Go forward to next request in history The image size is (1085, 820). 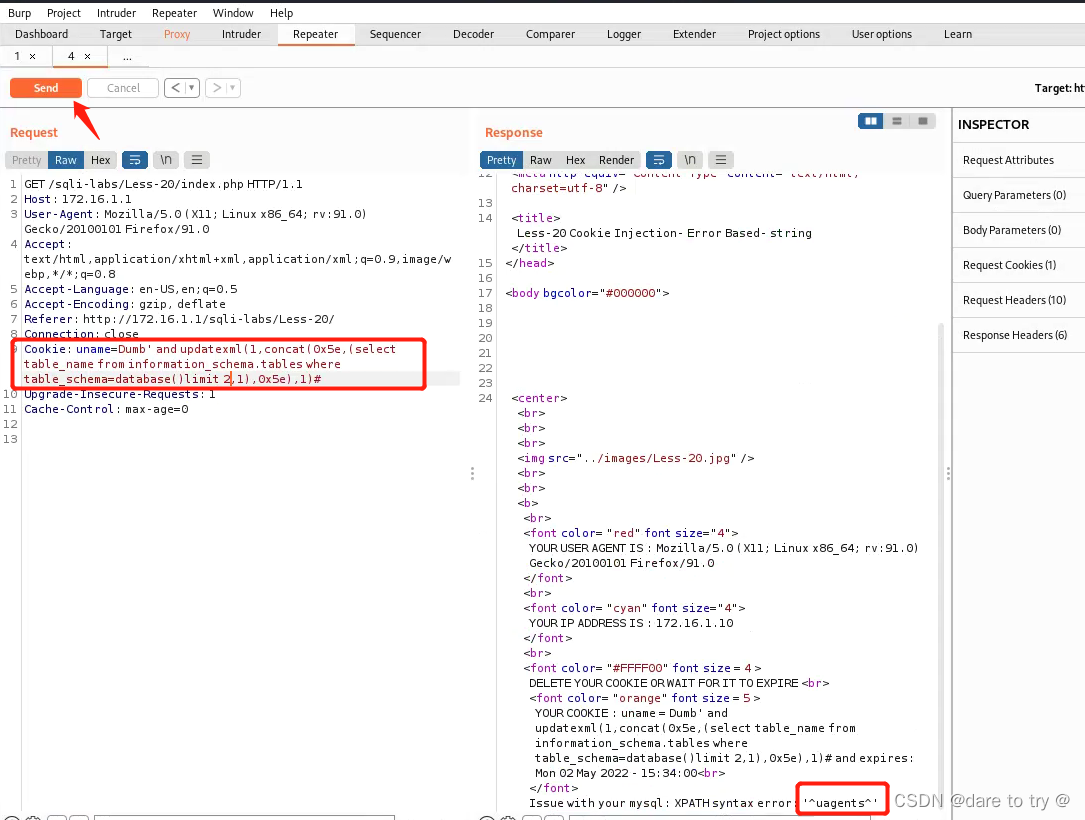click(x=217, y=88)
